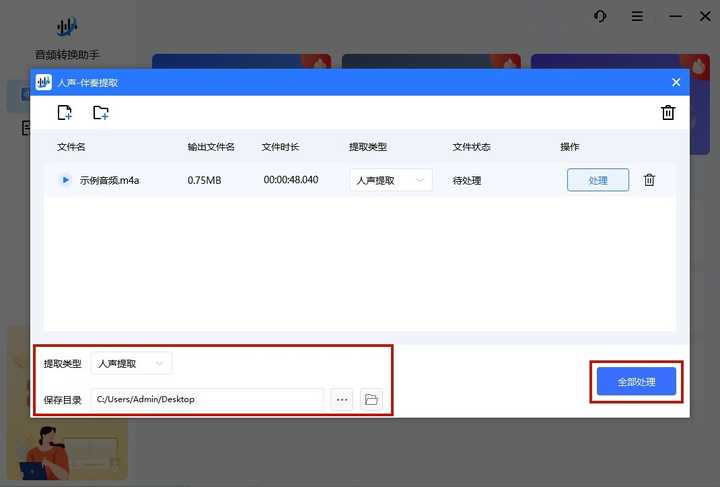The image size is (720, 487).
Task: Click 处理 for 示例音频.m4a
Action: tap(598, 180)
